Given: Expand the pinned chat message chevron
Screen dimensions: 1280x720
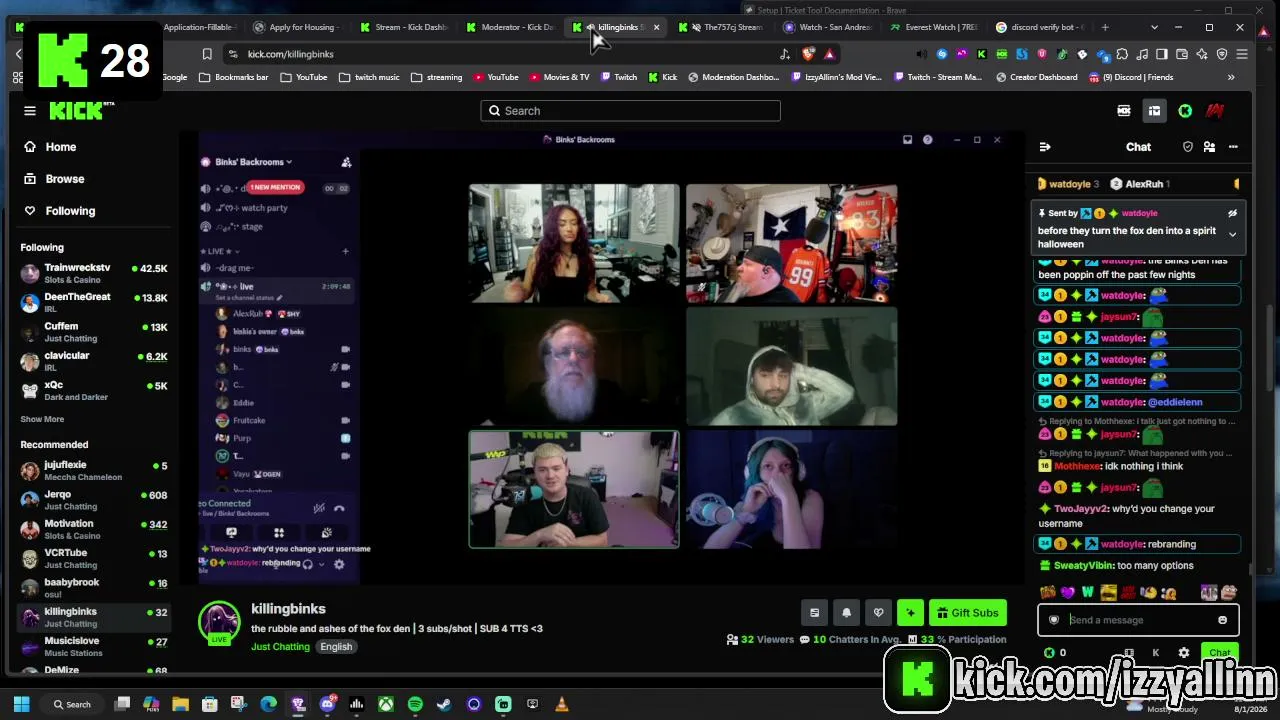Looking at the screenshot, I should click(x=1232, y=234).
